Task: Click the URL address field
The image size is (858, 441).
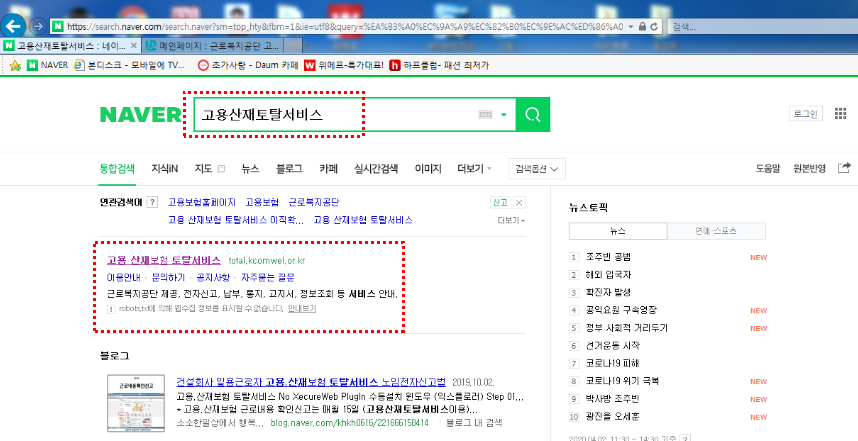Action: tap(345, 26)
